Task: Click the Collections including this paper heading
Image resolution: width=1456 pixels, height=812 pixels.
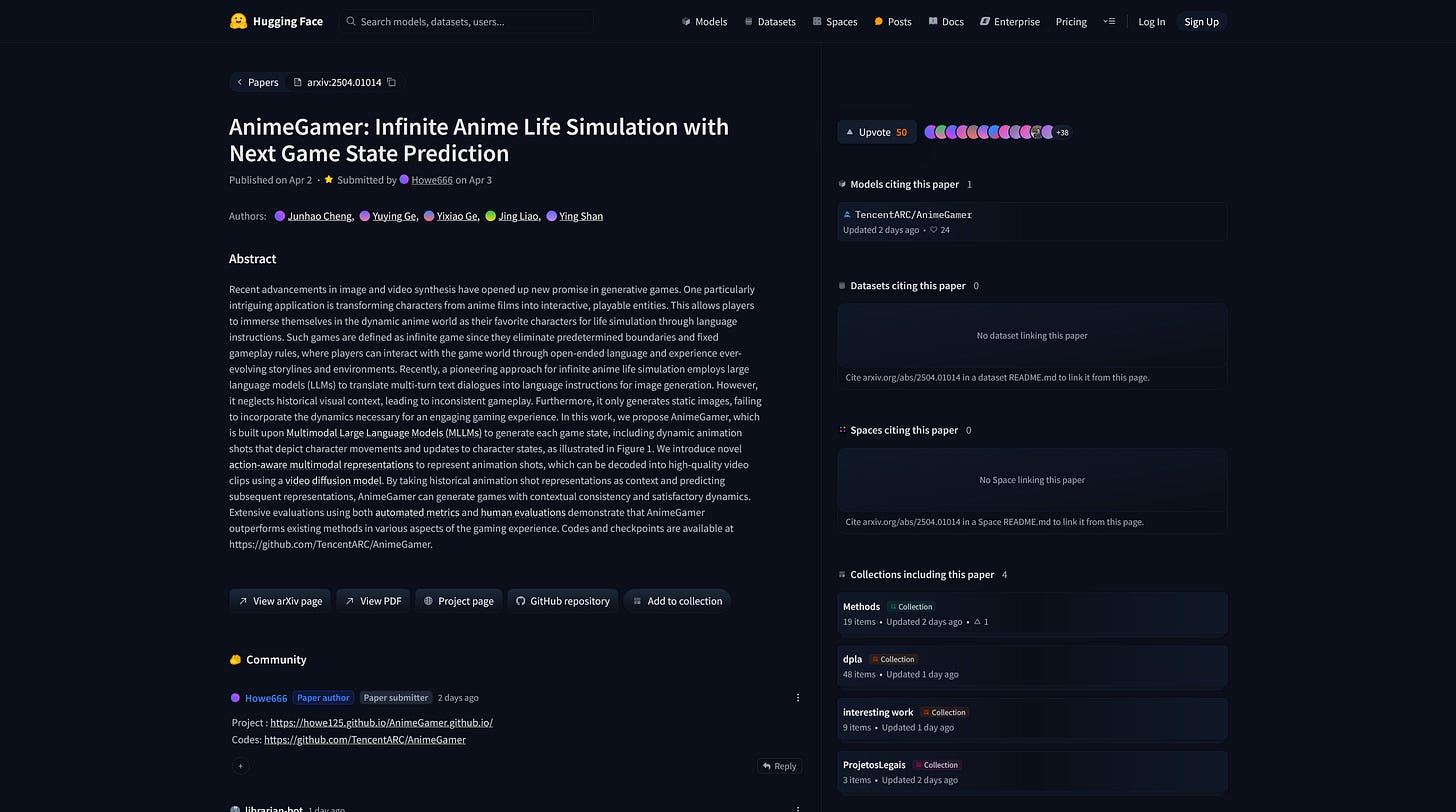Action: coord(922,575)
